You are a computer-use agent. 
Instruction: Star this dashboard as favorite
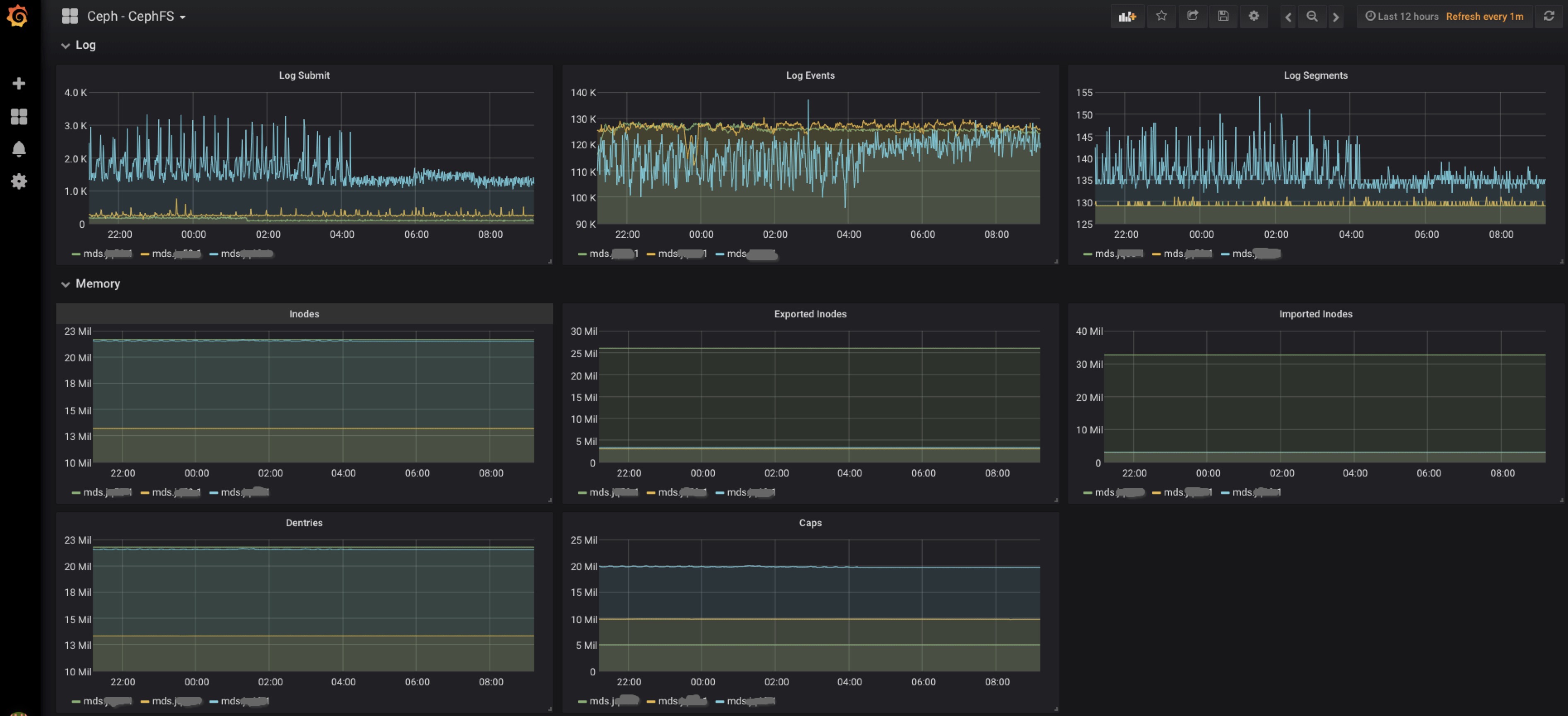[x=1161, y=17]
